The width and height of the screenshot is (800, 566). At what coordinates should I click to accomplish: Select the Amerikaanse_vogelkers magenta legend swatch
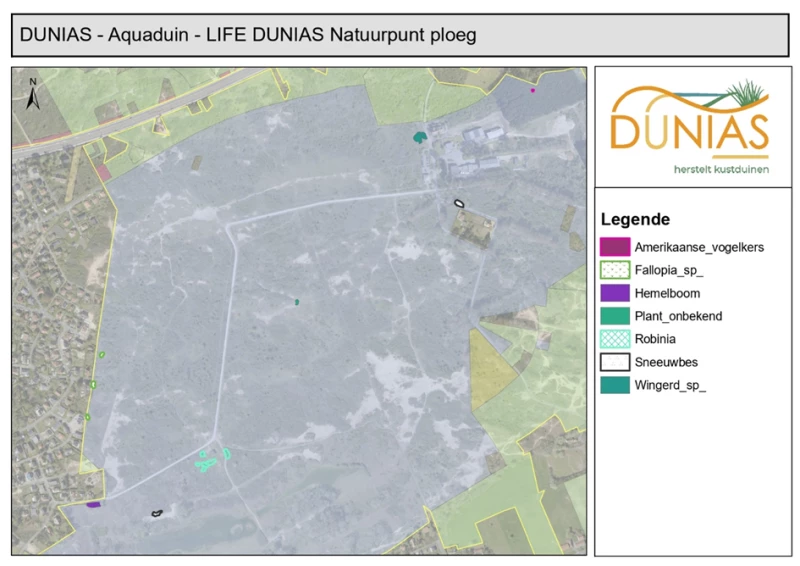point(615,247)
